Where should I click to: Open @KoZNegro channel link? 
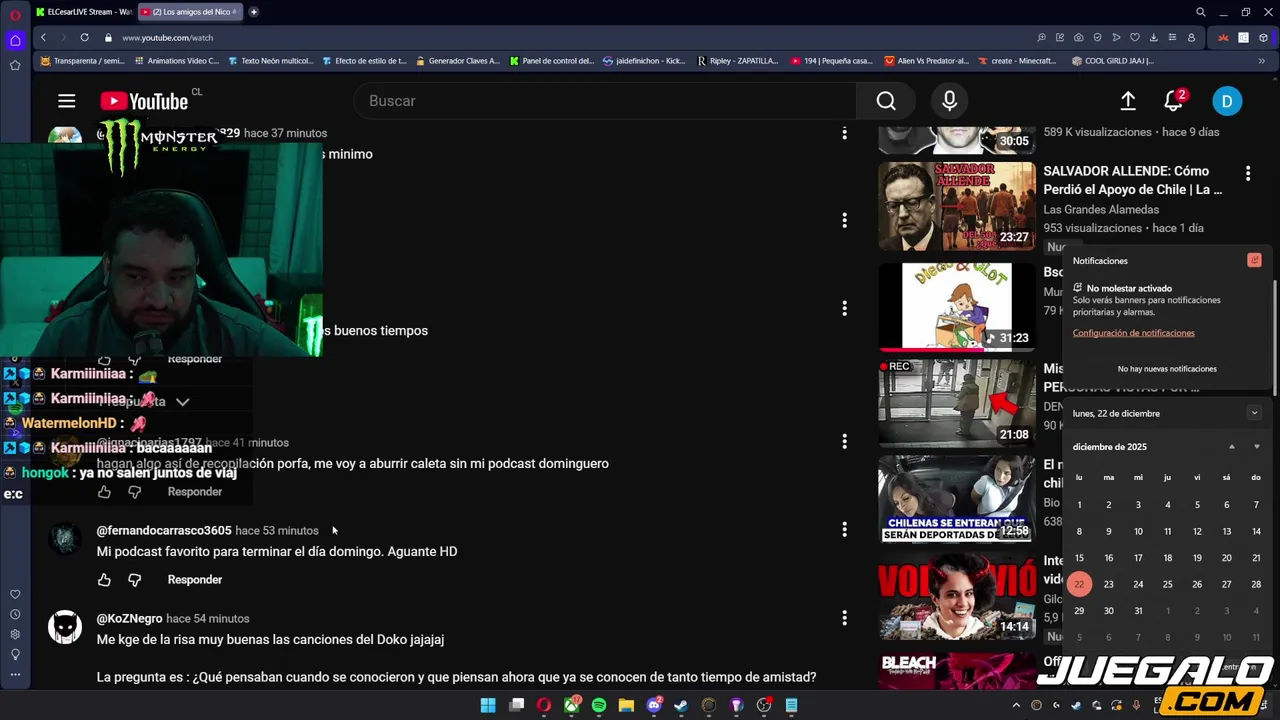pos(129,618)
